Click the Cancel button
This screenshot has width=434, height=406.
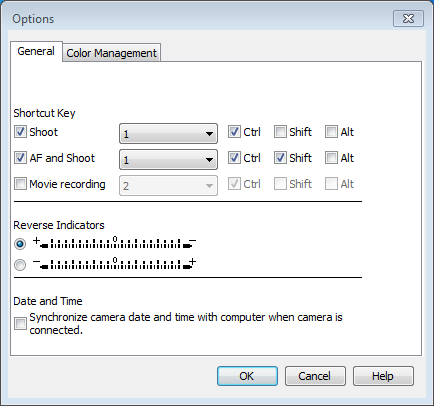315,376
